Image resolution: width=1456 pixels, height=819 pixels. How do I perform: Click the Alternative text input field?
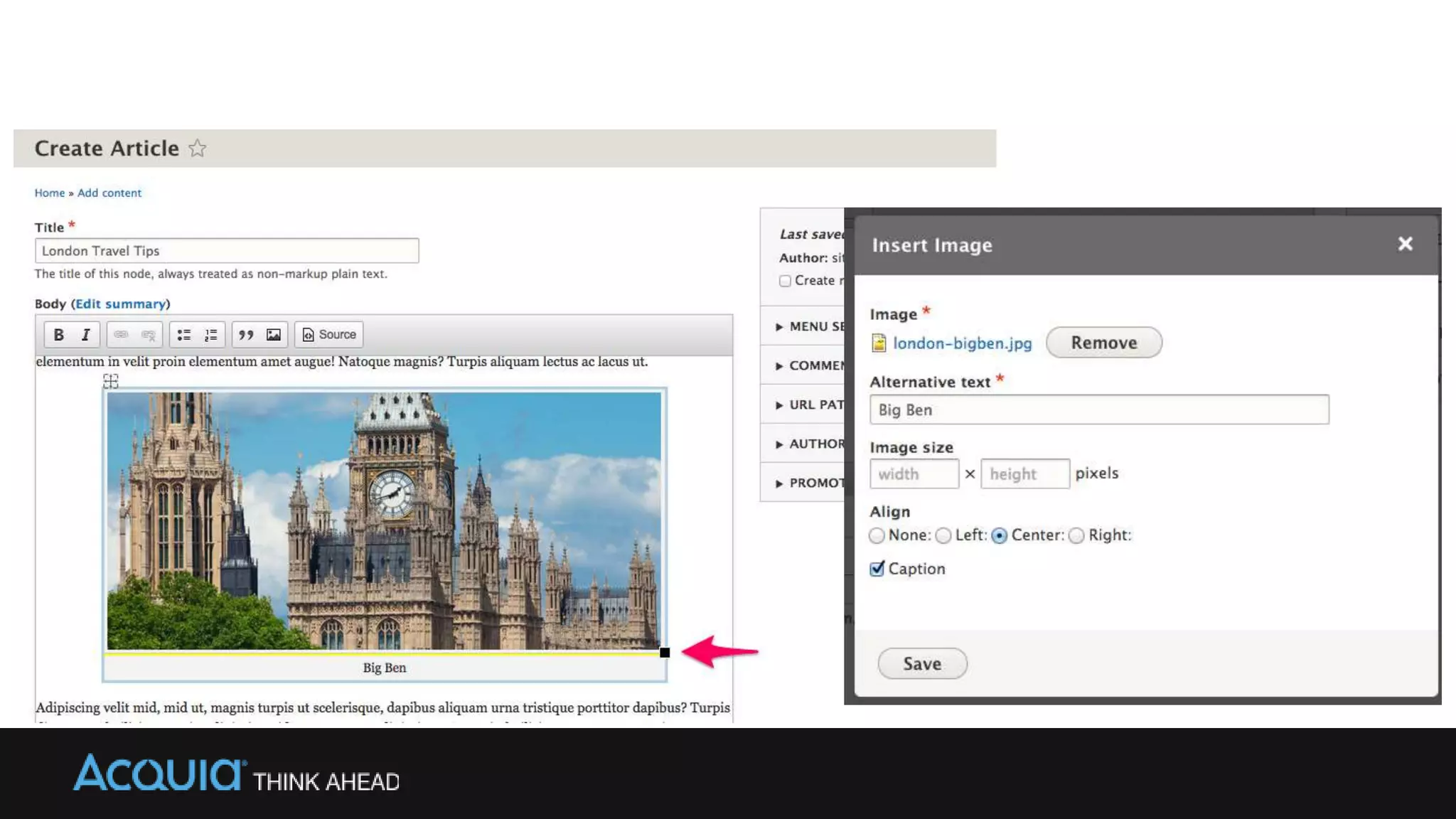tap(1098, 410)
